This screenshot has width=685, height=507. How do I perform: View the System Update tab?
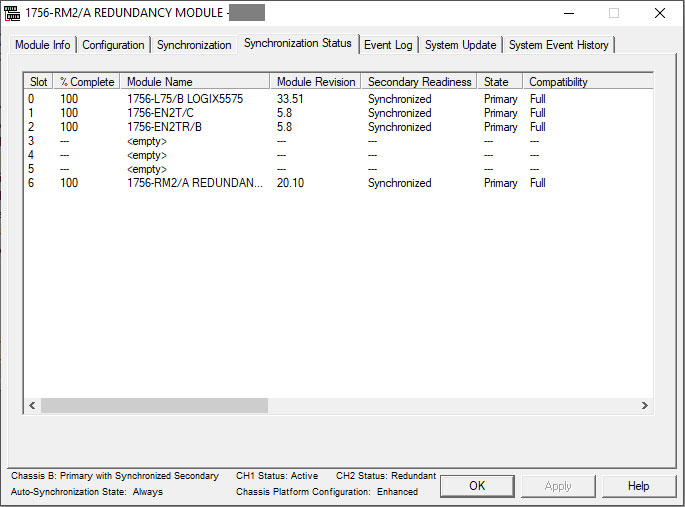point(460,45)
